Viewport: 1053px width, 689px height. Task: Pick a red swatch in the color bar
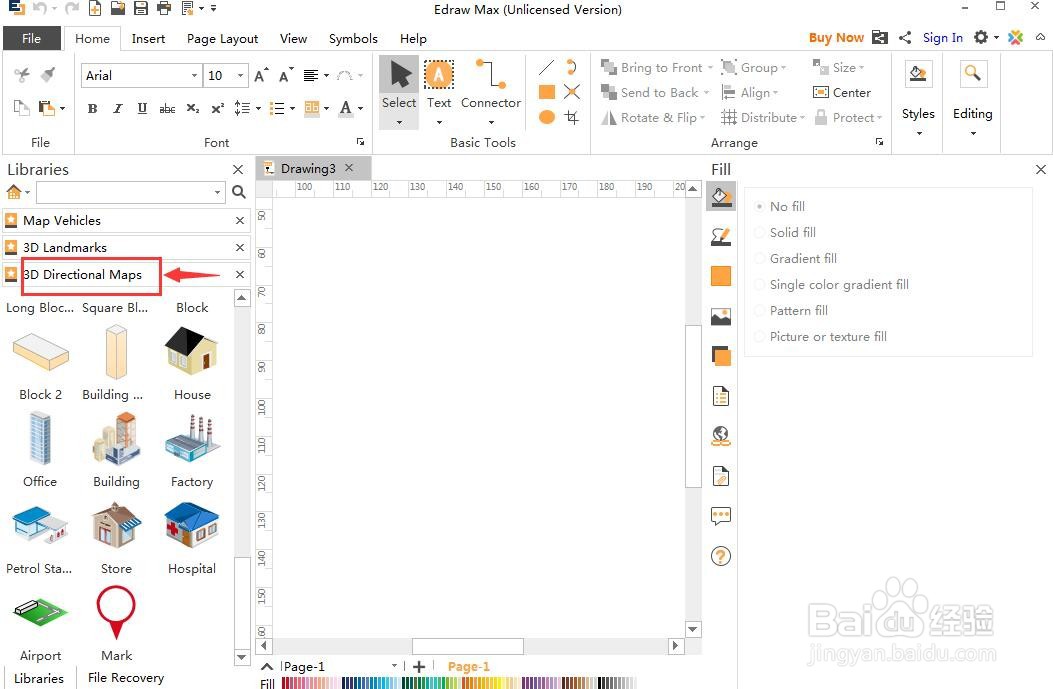point(287,683)
